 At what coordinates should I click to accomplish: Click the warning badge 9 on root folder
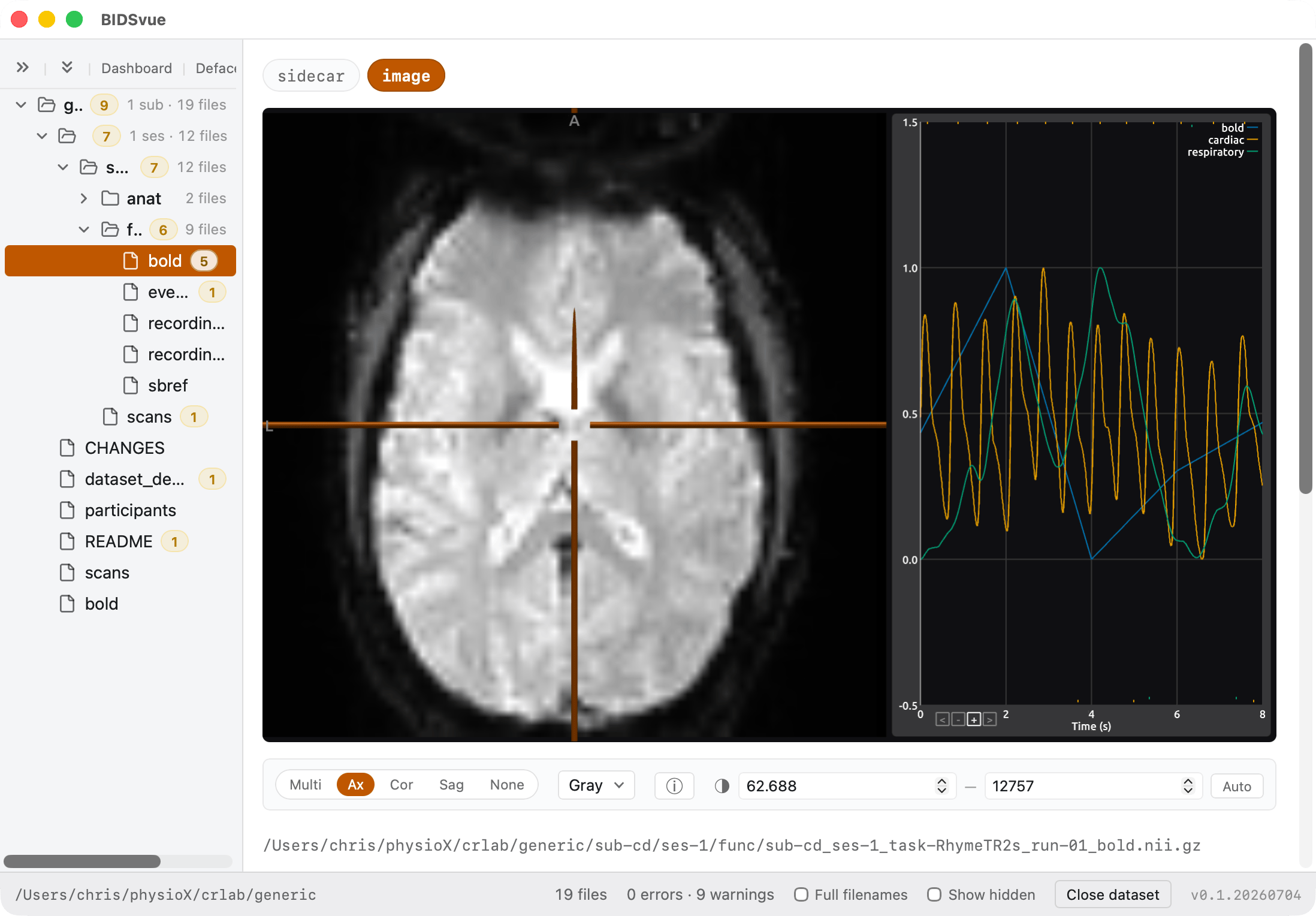[104, 105]
